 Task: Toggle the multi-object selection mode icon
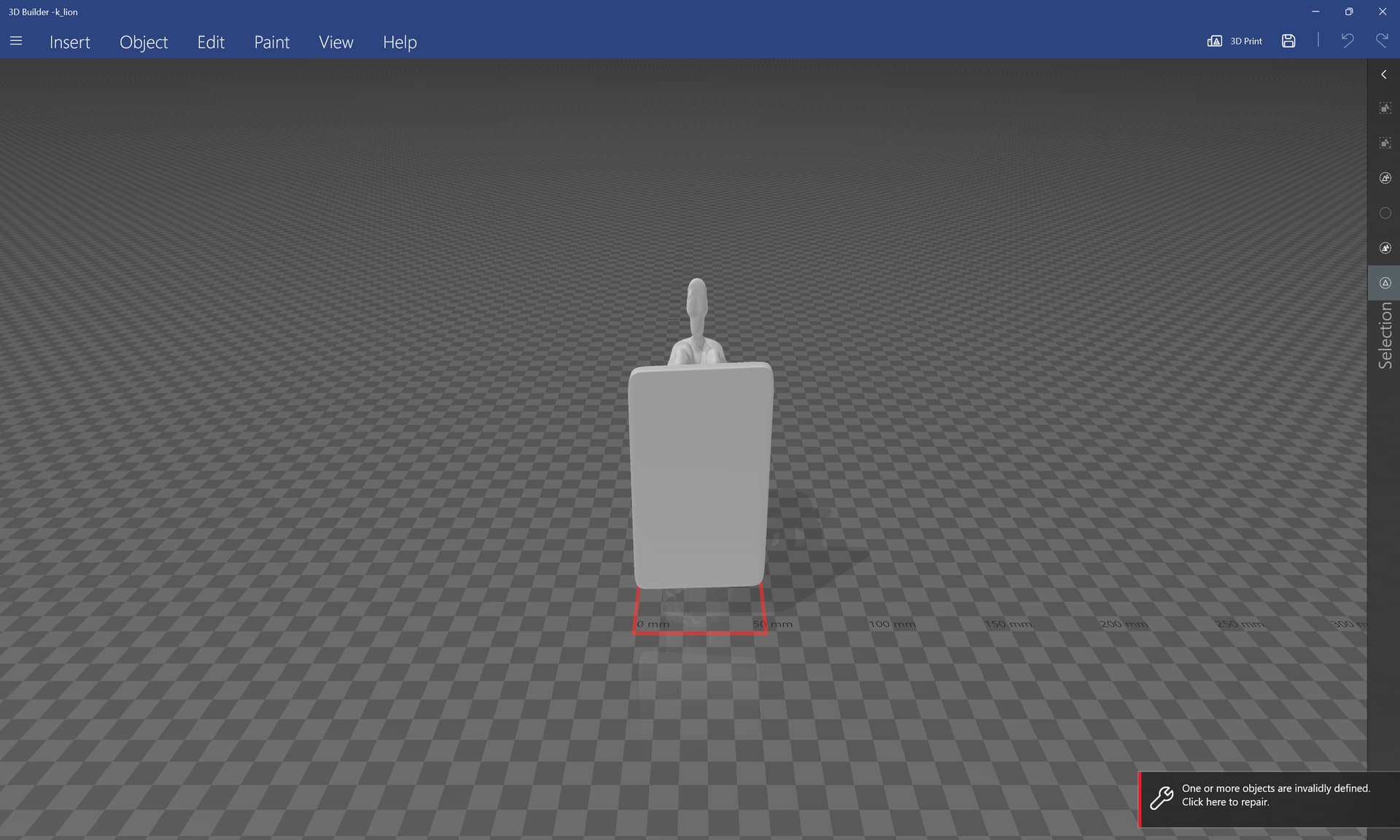coord(1385,178)
